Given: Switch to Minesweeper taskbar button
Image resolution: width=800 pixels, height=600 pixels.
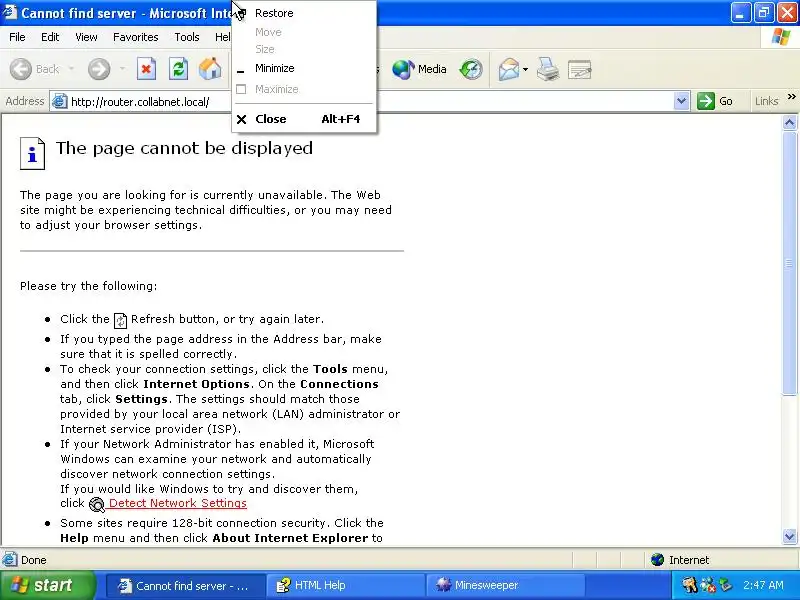Looking at the screenshot, I should tap(508, 585).
